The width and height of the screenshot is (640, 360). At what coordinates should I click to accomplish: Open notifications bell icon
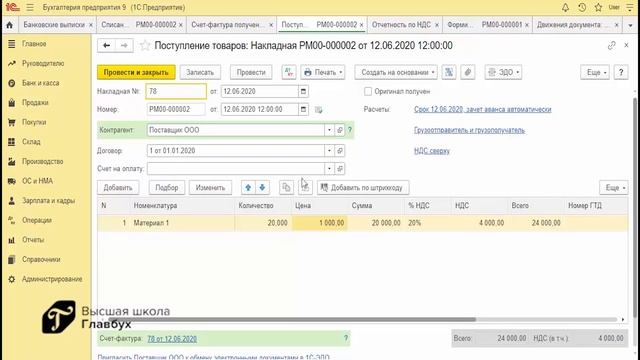565,7
